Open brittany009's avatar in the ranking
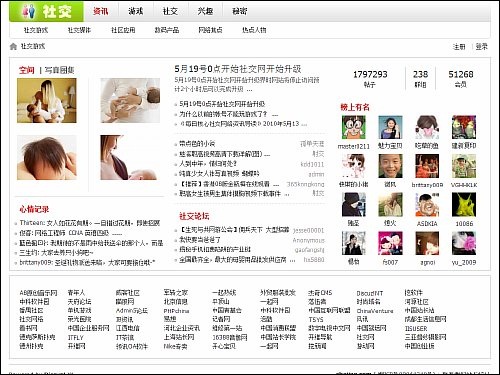Image resolution: width=500 pixels, height=375 pixels. pos(427,166)
